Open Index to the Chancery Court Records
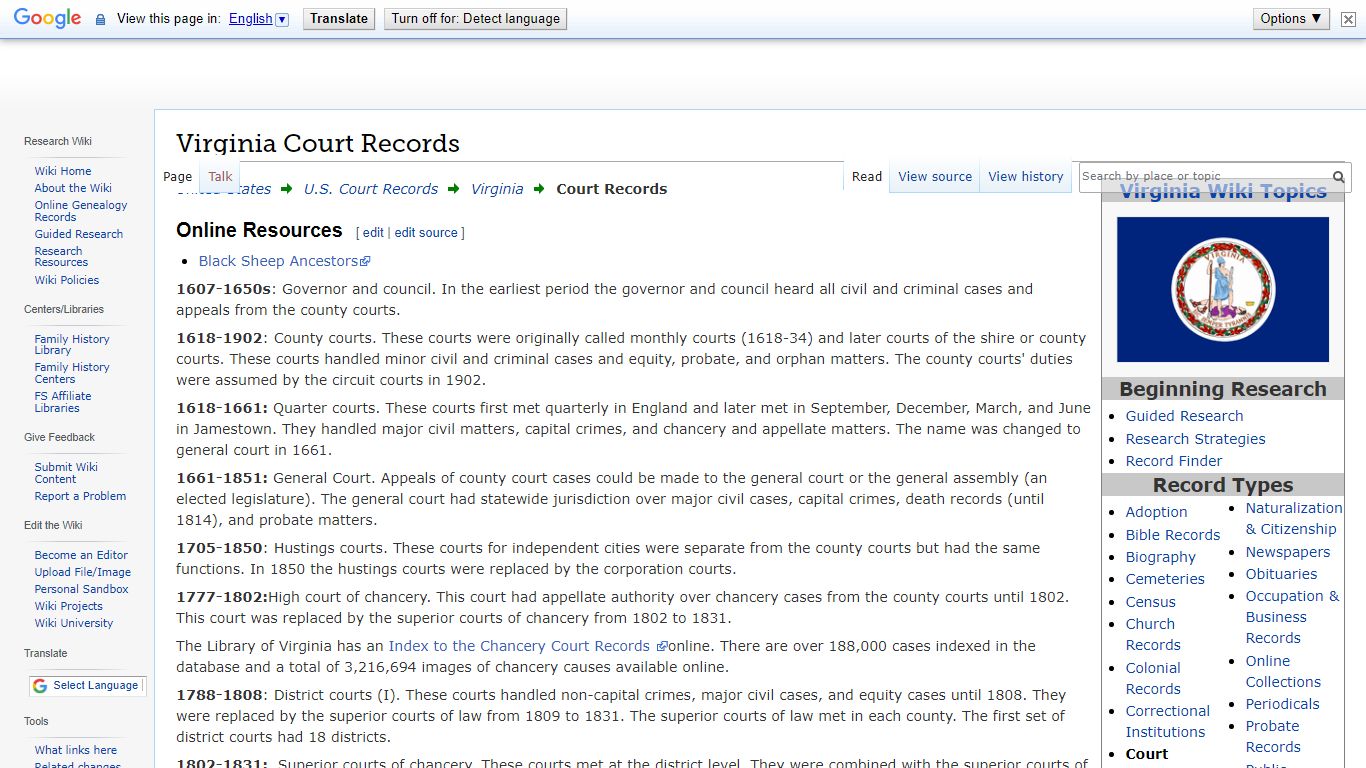Screen dimensions: 1366x768 [x=527, y=646]
